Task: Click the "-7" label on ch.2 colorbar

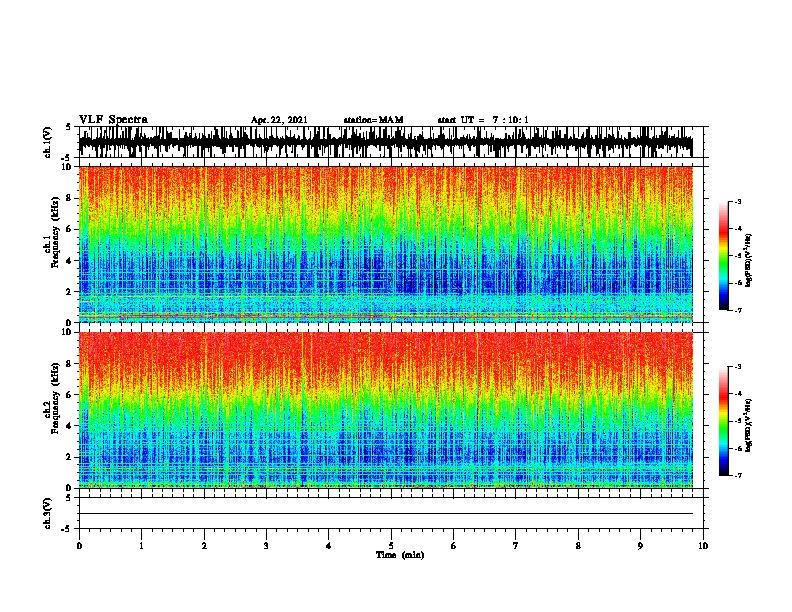Action: coord(738,476)
